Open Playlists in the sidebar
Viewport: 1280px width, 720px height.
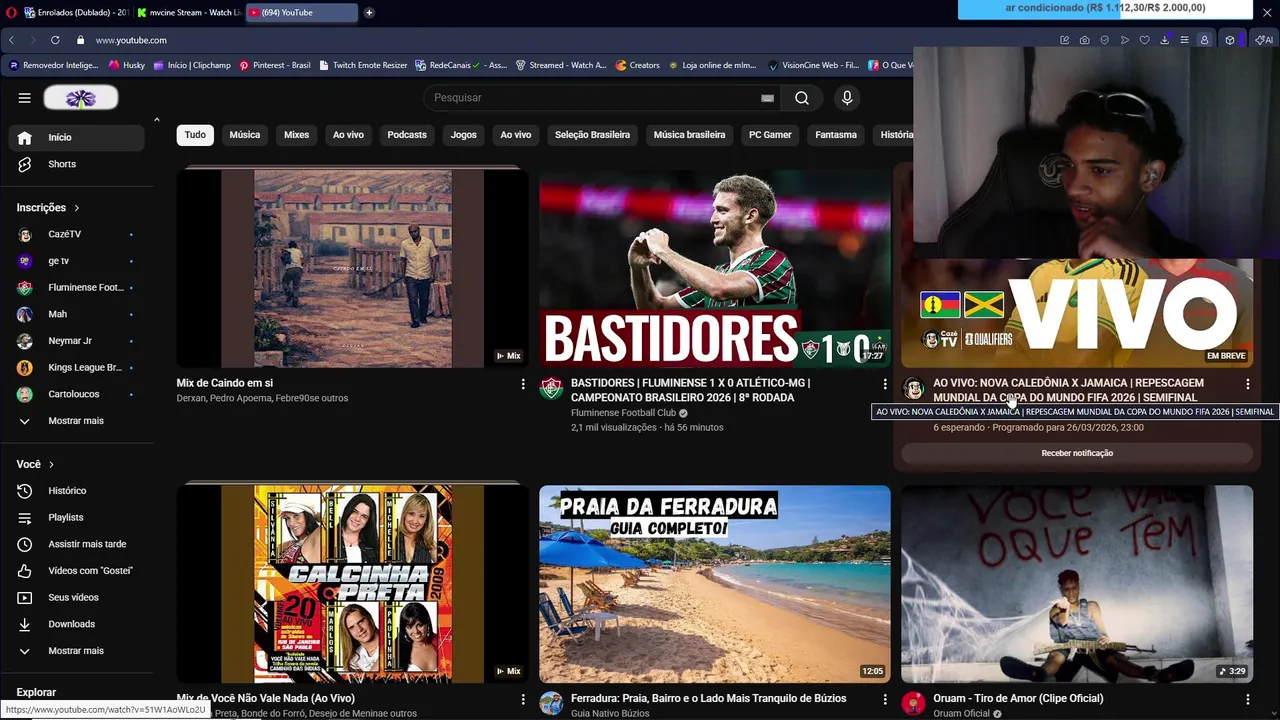[77, 518]
